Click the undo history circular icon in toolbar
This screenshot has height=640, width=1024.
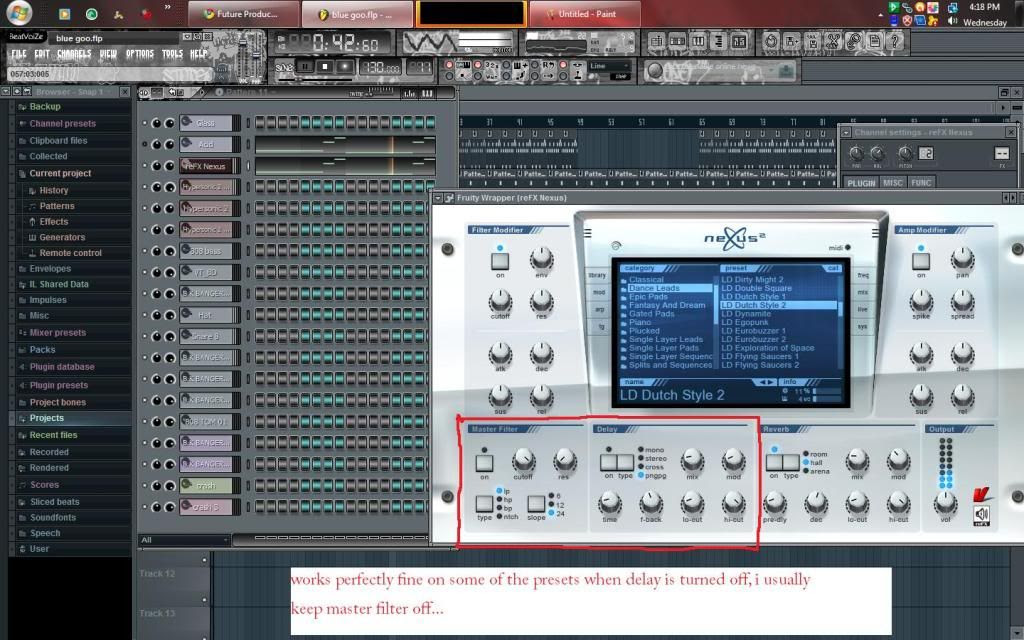tap(771, 41)
